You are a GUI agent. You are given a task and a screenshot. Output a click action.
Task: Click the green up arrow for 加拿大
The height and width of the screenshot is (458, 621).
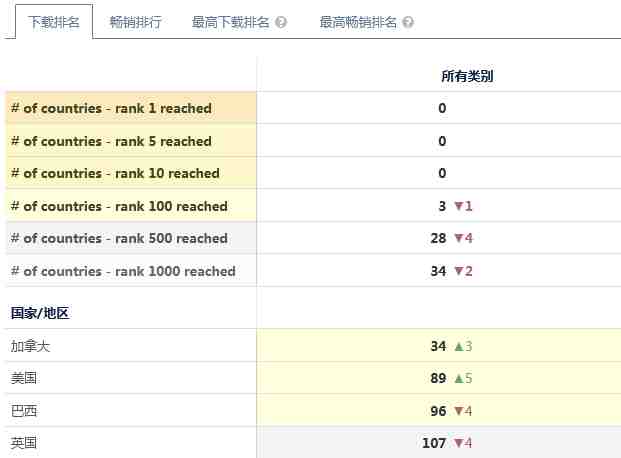pyautogui.click(x=459, y=347)
